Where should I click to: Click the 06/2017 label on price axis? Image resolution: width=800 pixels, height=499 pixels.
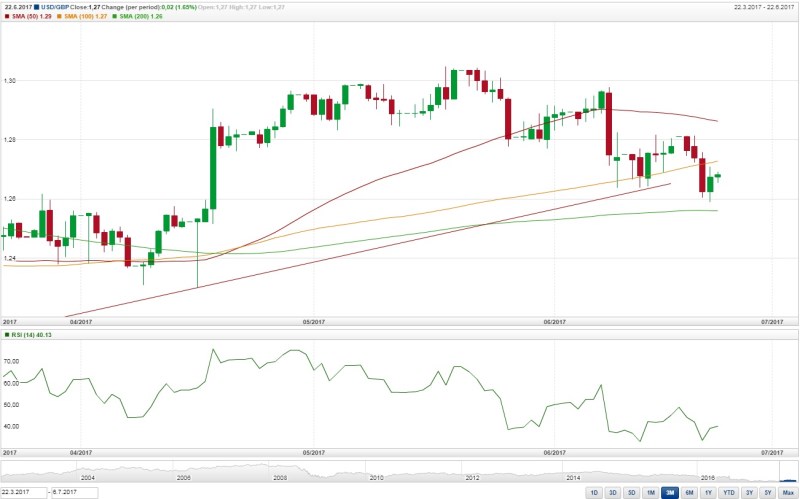pos(555,322)
